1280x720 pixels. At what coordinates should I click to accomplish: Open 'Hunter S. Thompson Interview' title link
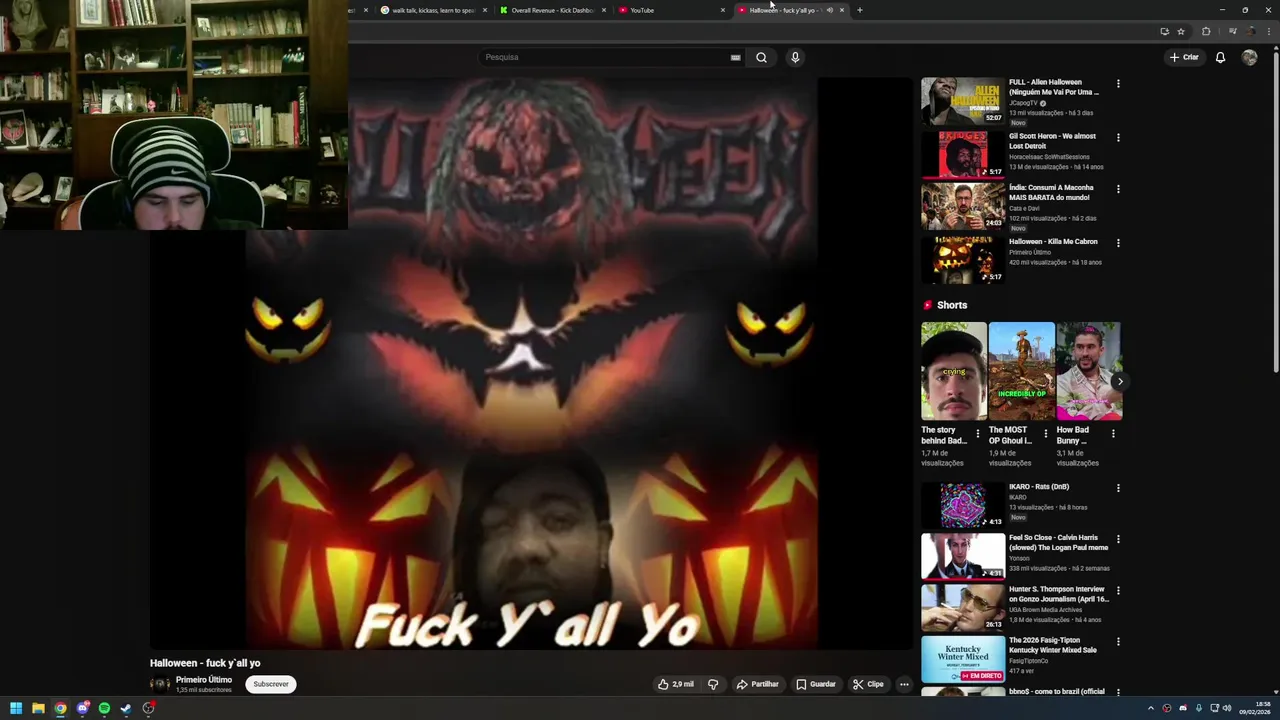pos(1059,594)
